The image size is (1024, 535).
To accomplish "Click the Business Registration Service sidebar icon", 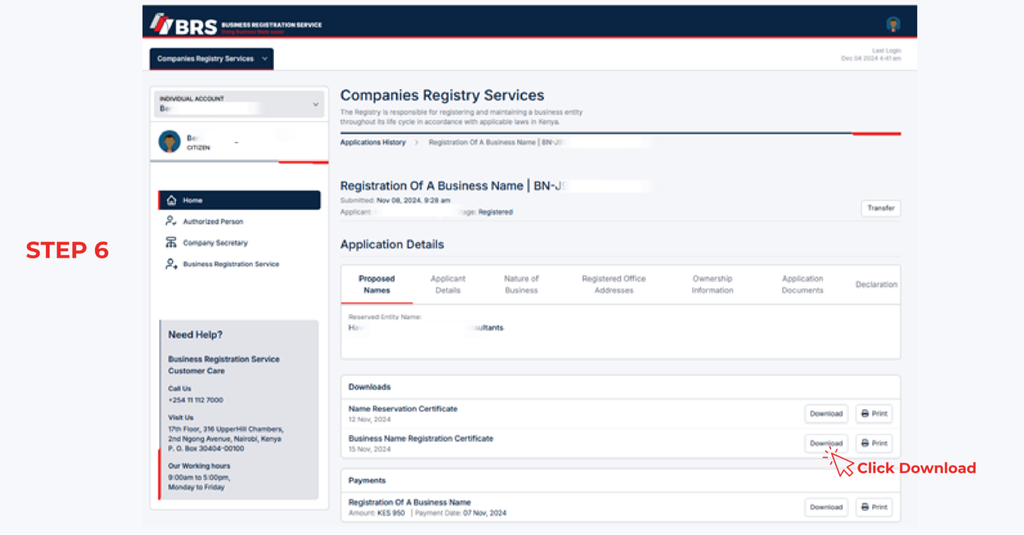I will point(171,264).
